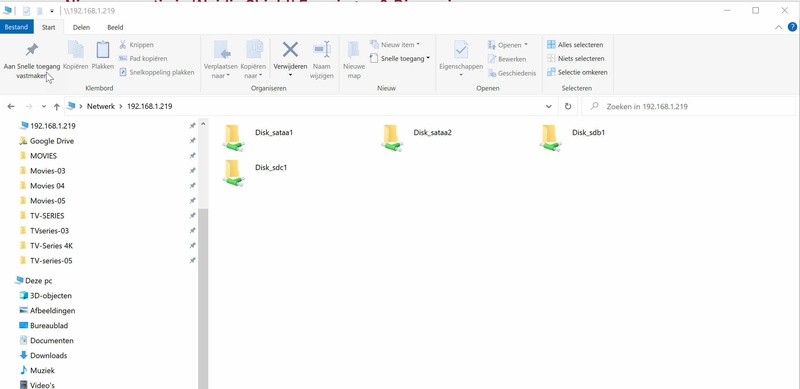Screen dimensions: 800x389
Task: Select 192.168.1.219 in the Quick Access list
Action: click(53, 126)
